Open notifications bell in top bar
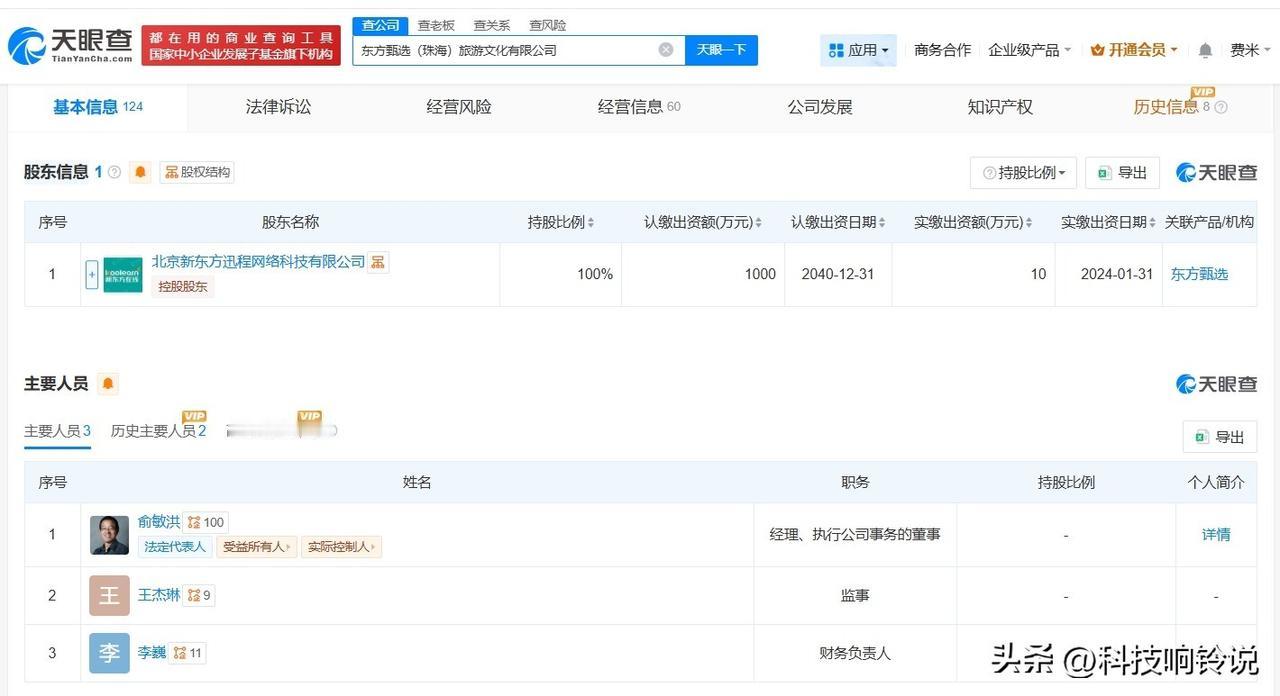Viewport: 1280px width, 696px height. 1206,50
